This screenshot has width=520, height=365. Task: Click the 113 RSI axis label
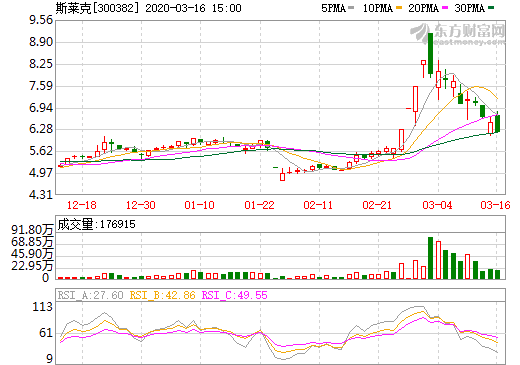[x=43, y=307]
